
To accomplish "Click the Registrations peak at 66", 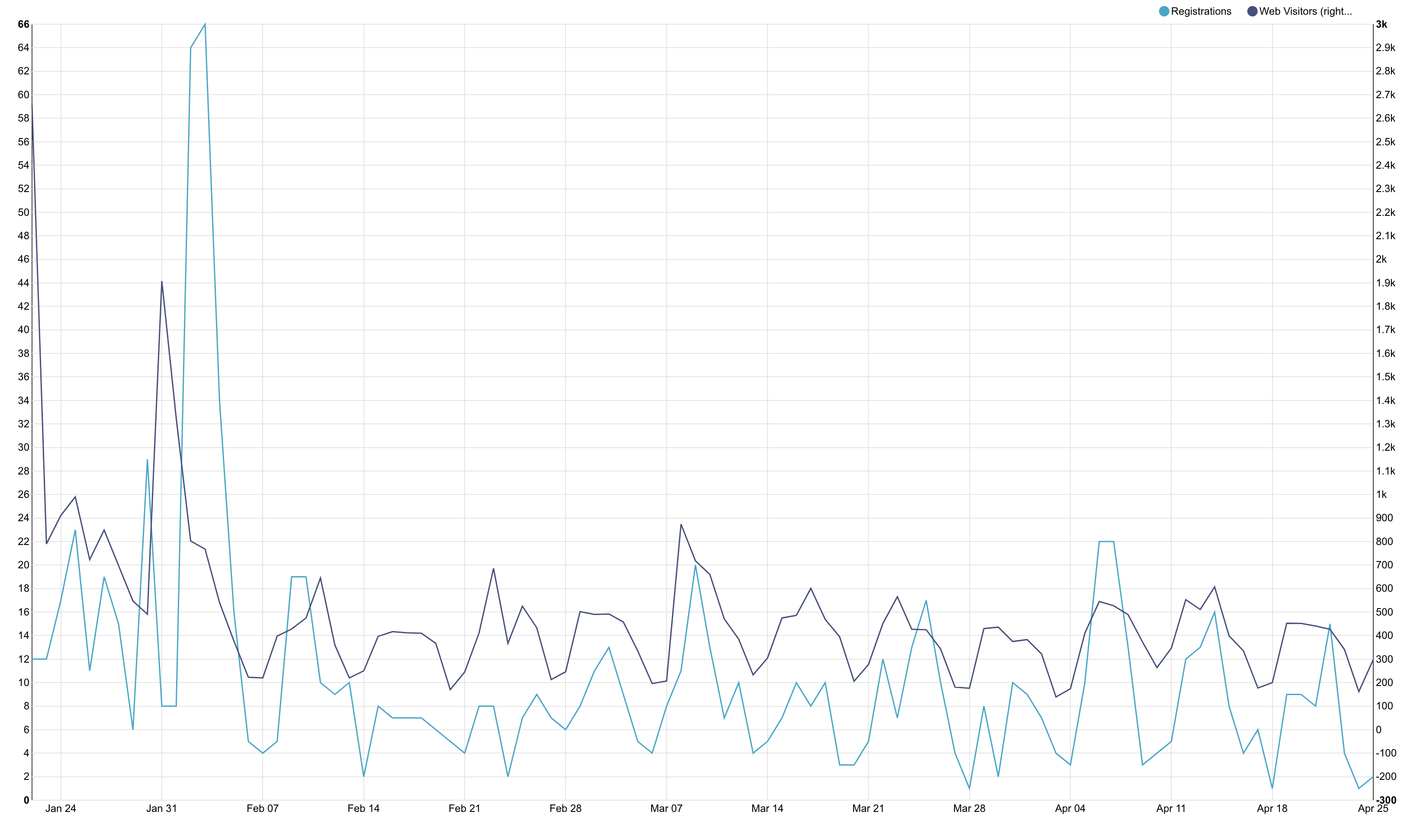I will pyautogui.click(x=205, y=24).
